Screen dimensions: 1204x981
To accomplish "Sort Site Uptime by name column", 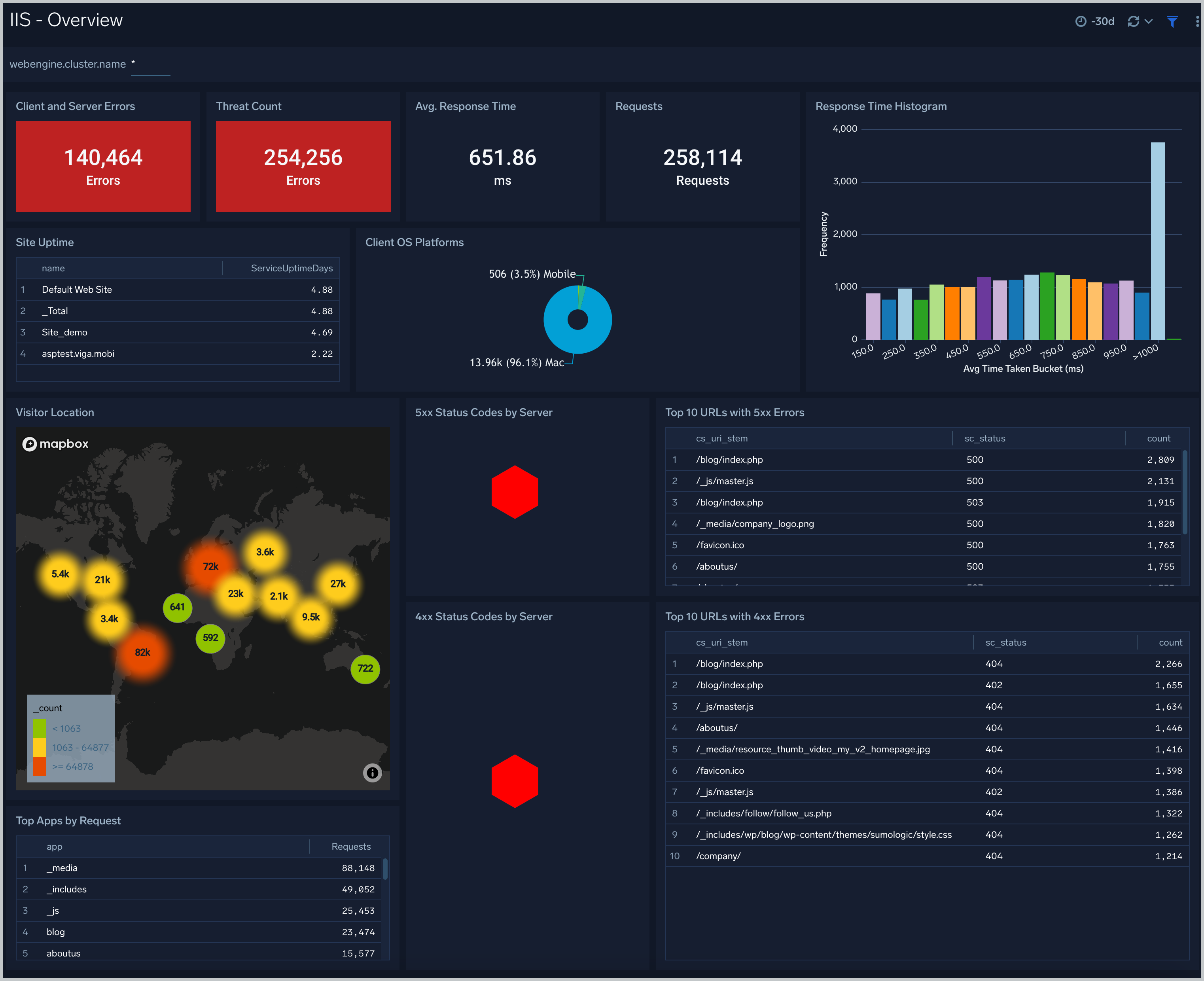I will pos(53,269).
